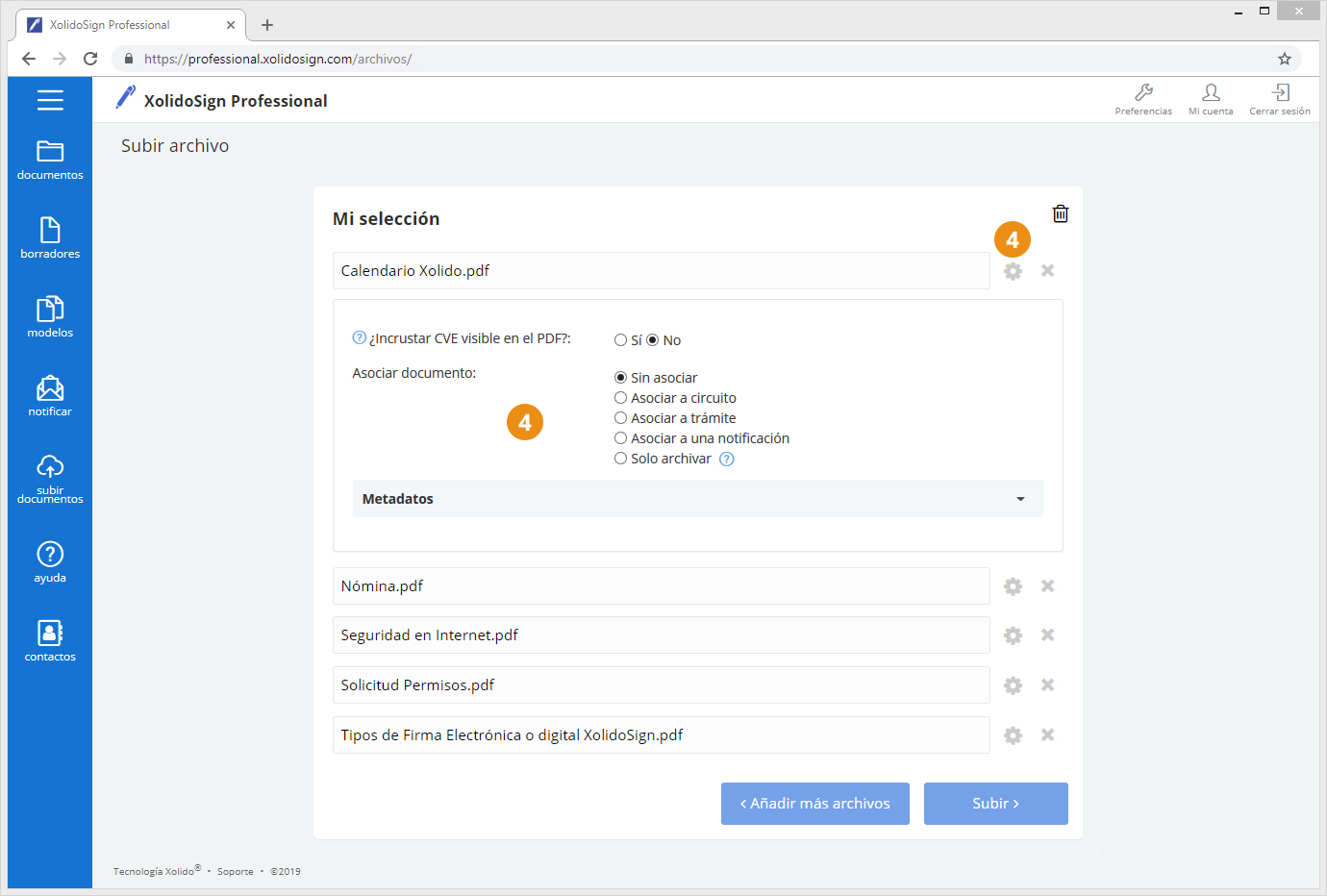Open Mi cuenta user icon
Viewport: 1327px width, 896px height.
[x=1211, y=99]
